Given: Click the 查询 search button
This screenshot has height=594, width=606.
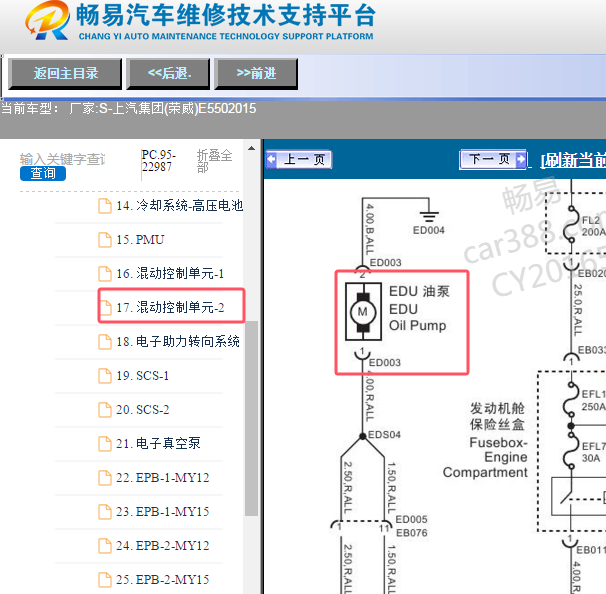Looking at the screenshot, I should pyautogui.click(x=43, y=173).
